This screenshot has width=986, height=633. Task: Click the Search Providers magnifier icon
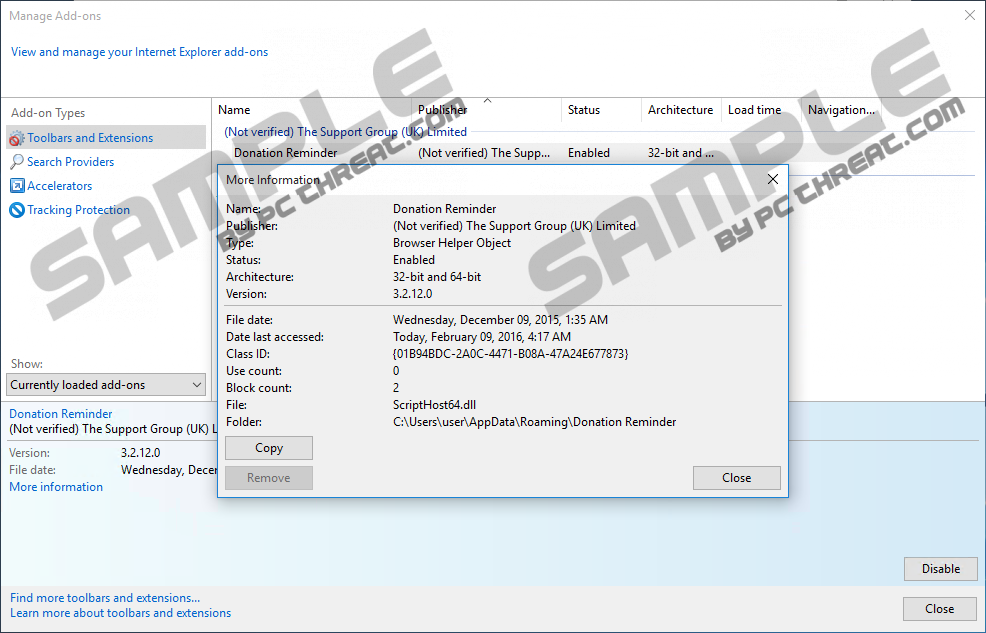(17, 162)
